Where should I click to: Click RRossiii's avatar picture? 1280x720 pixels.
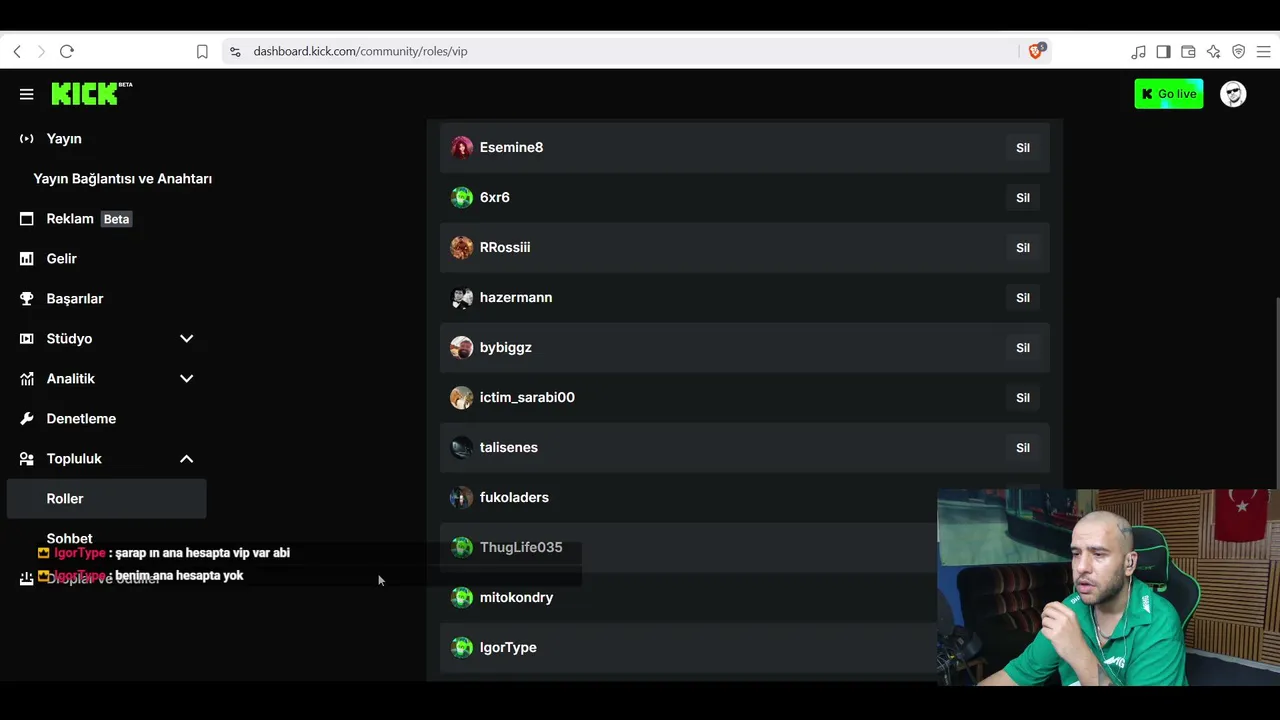pos(462,248)
